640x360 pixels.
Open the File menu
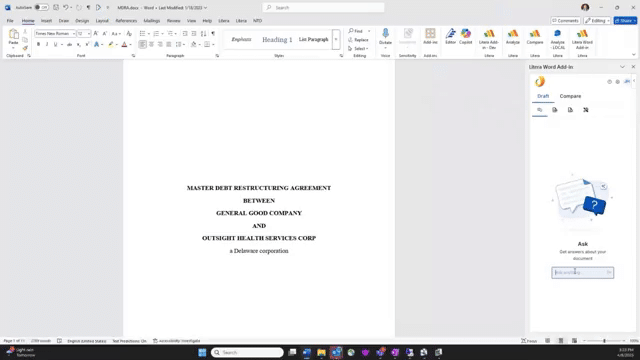pos(10,20)
